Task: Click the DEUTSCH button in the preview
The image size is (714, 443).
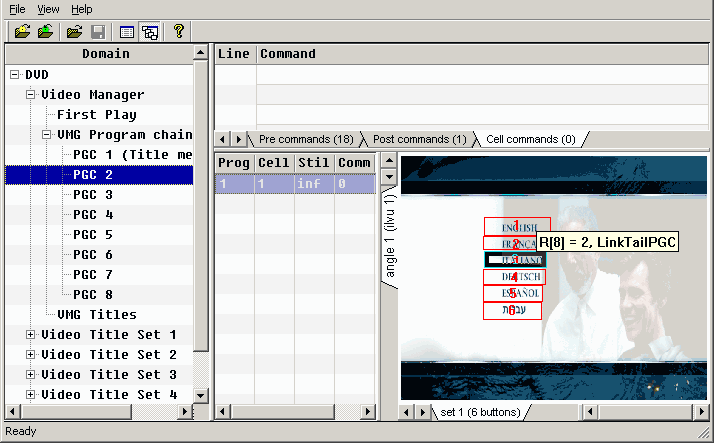Action: (514, 277)
